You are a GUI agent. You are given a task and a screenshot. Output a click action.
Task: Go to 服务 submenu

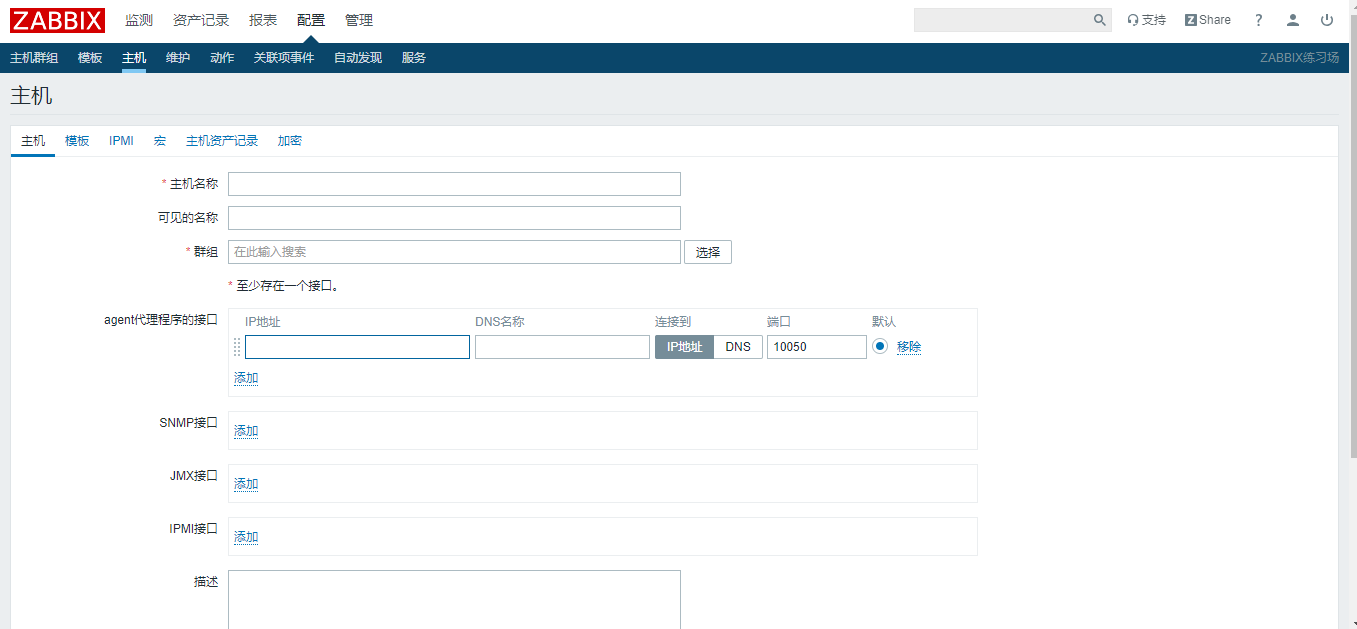[414, 58]
